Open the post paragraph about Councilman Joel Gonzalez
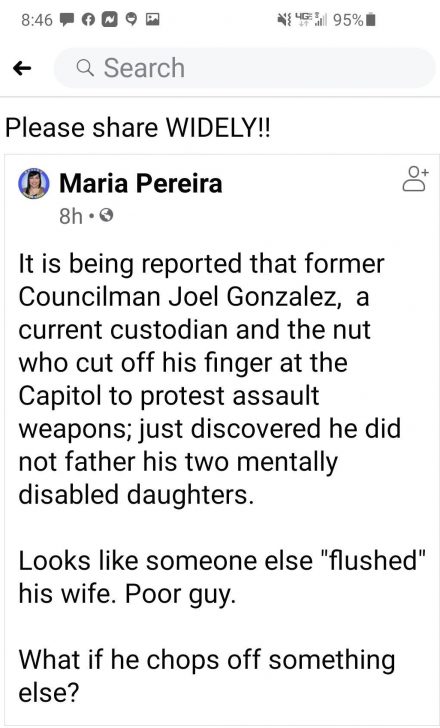Screen dimensions: 440x728 point(209,379)
